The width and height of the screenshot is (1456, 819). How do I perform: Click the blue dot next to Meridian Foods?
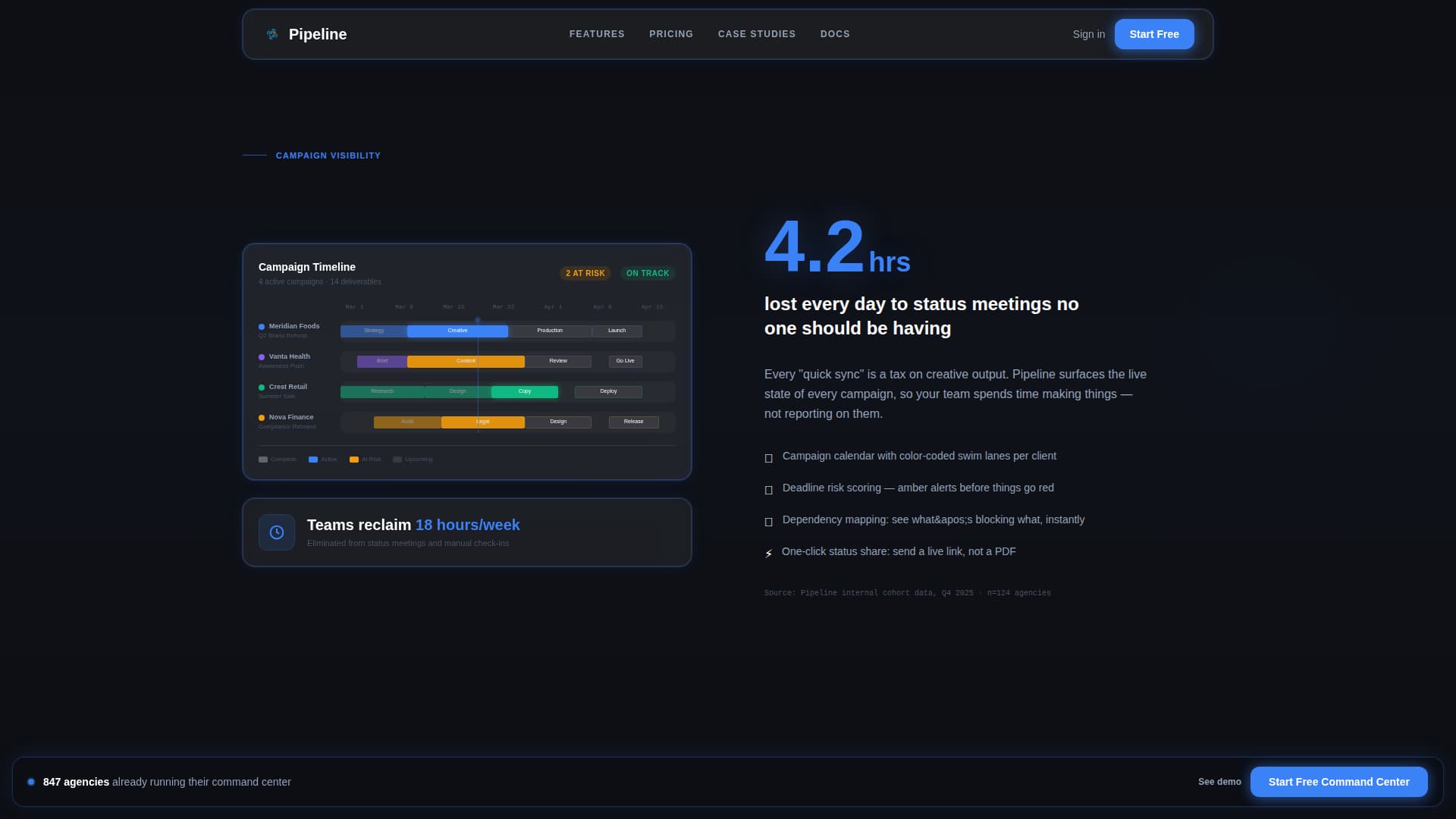pyautogui.click(x=262, y=327)
